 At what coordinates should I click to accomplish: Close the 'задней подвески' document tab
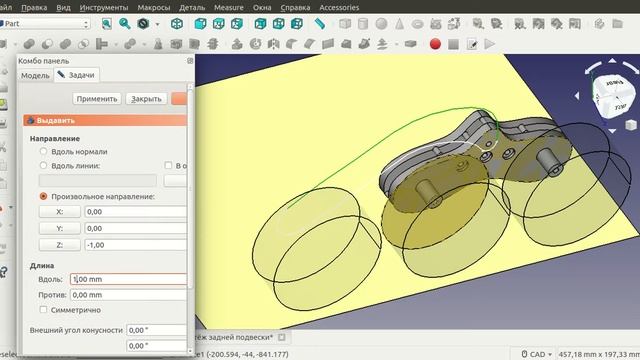[282, 337]
